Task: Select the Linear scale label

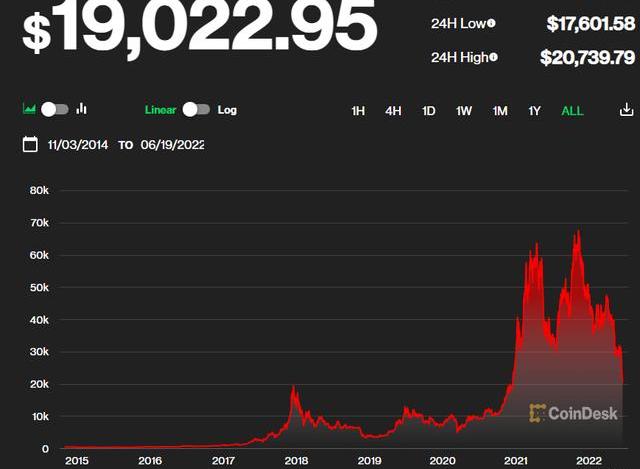Action: [x=160, y=110]
